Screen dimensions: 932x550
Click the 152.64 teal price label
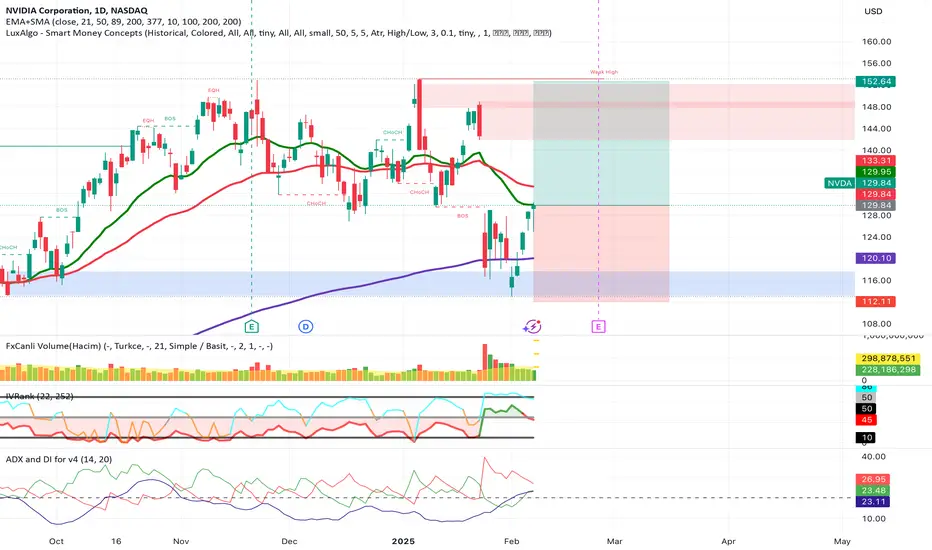point(876,81)
